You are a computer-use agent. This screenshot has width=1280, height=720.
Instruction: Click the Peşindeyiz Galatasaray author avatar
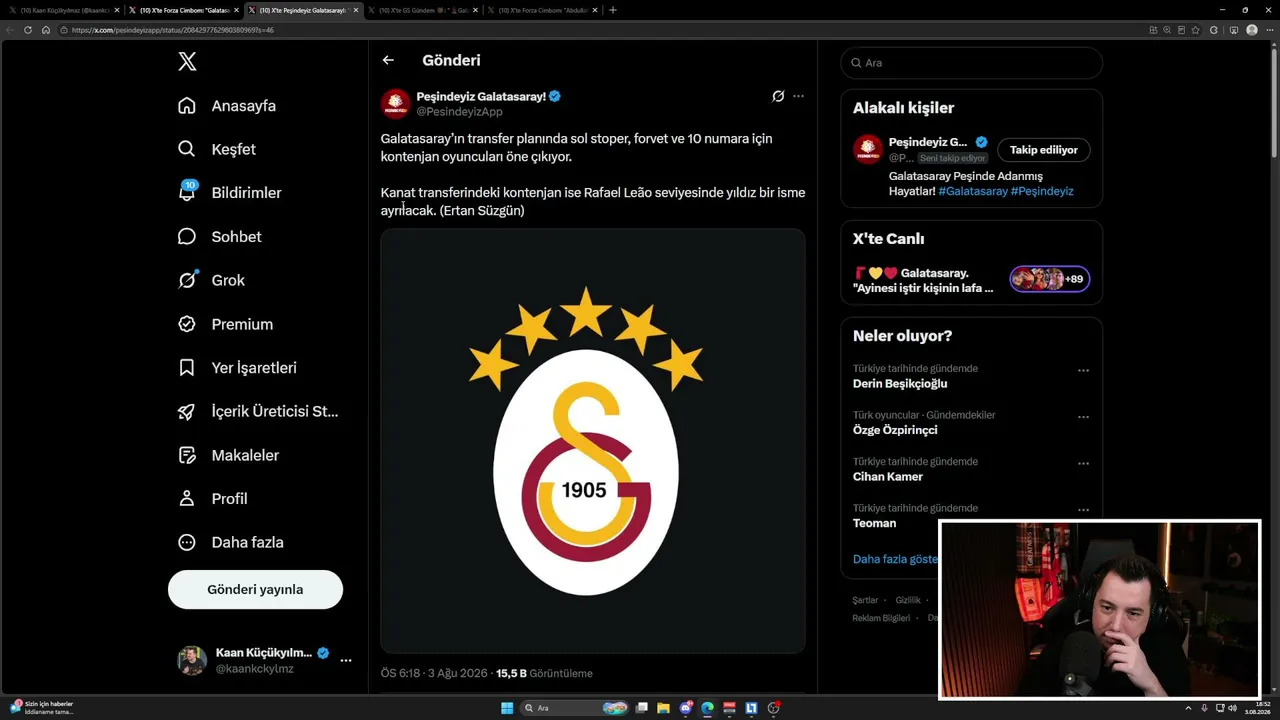pos(396,103)
